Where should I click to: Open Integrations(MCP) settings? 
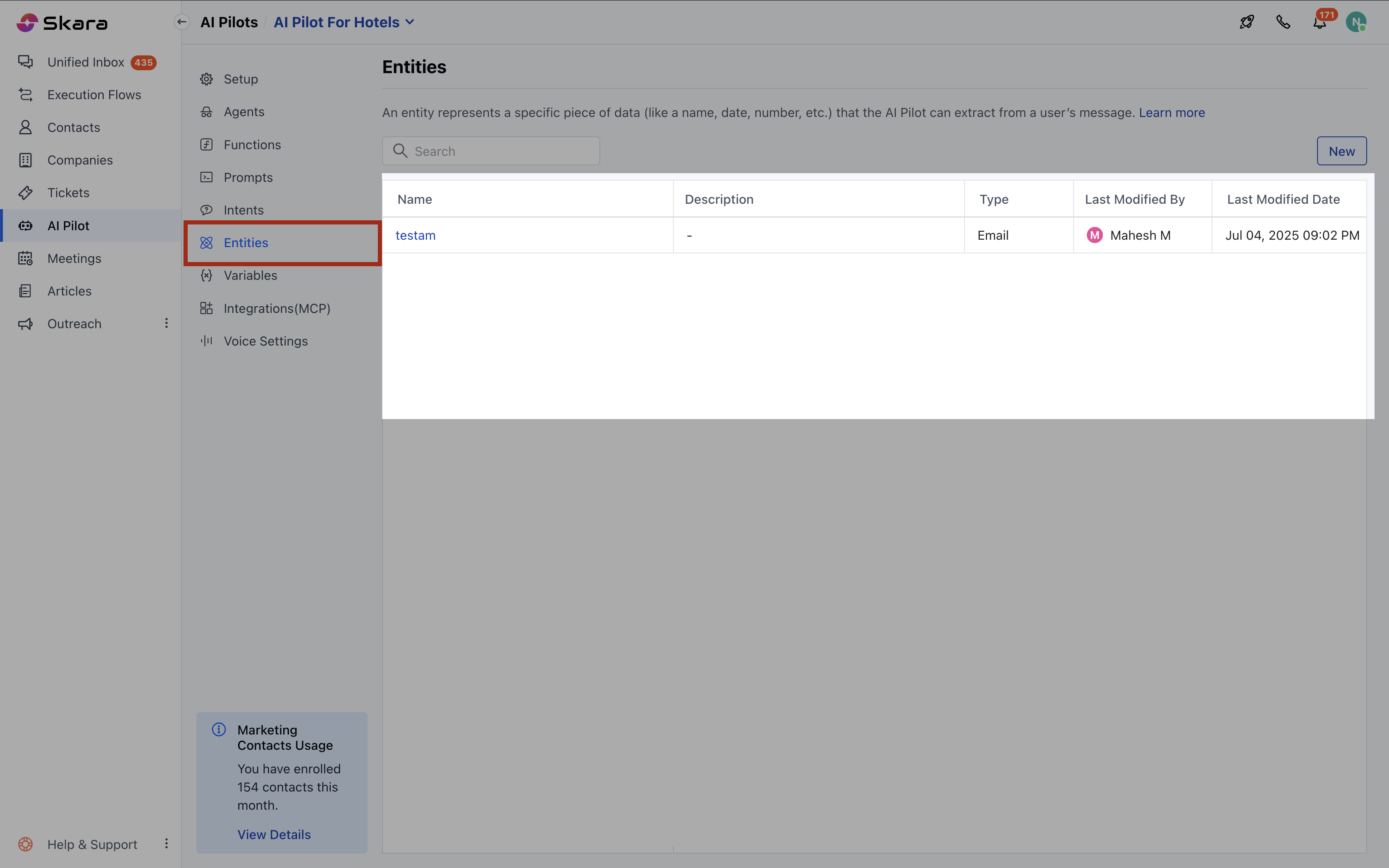click(x=277, y=308)
